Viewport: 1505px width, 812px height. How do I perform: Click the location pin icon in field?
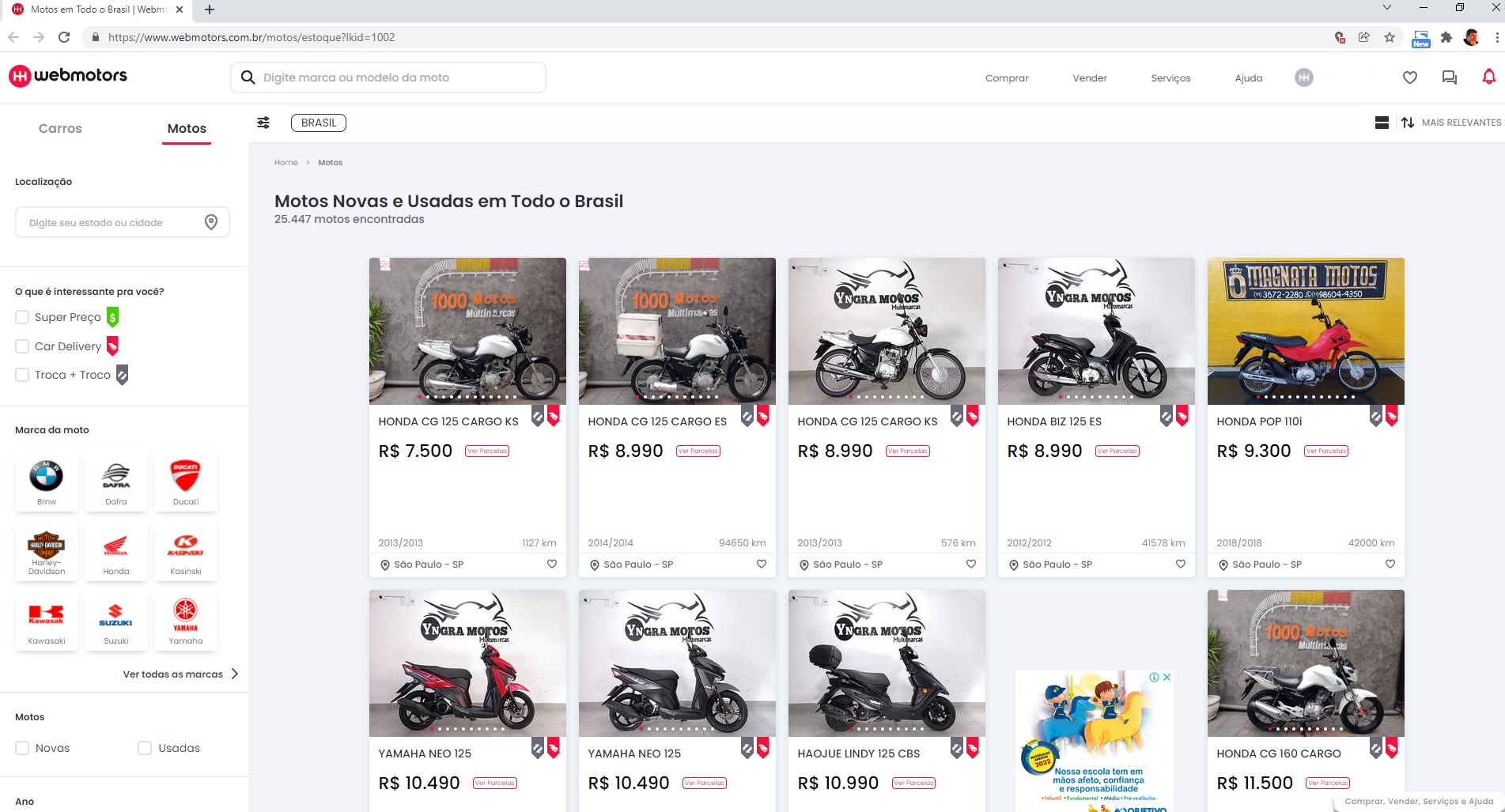pyautogui.click(x=211, y=222)
